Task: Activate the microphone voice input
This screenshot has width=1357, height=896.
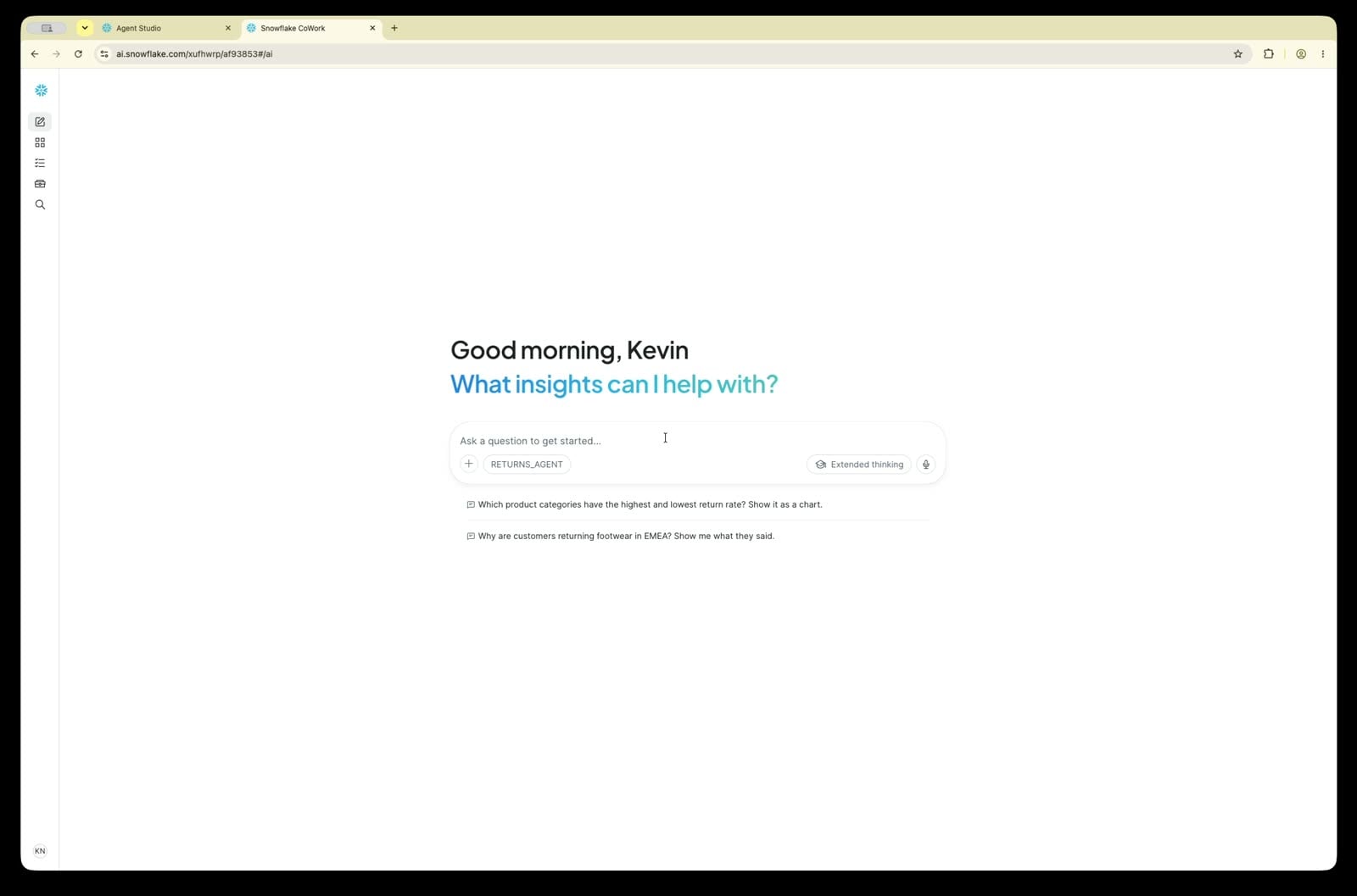Action: 926,465
